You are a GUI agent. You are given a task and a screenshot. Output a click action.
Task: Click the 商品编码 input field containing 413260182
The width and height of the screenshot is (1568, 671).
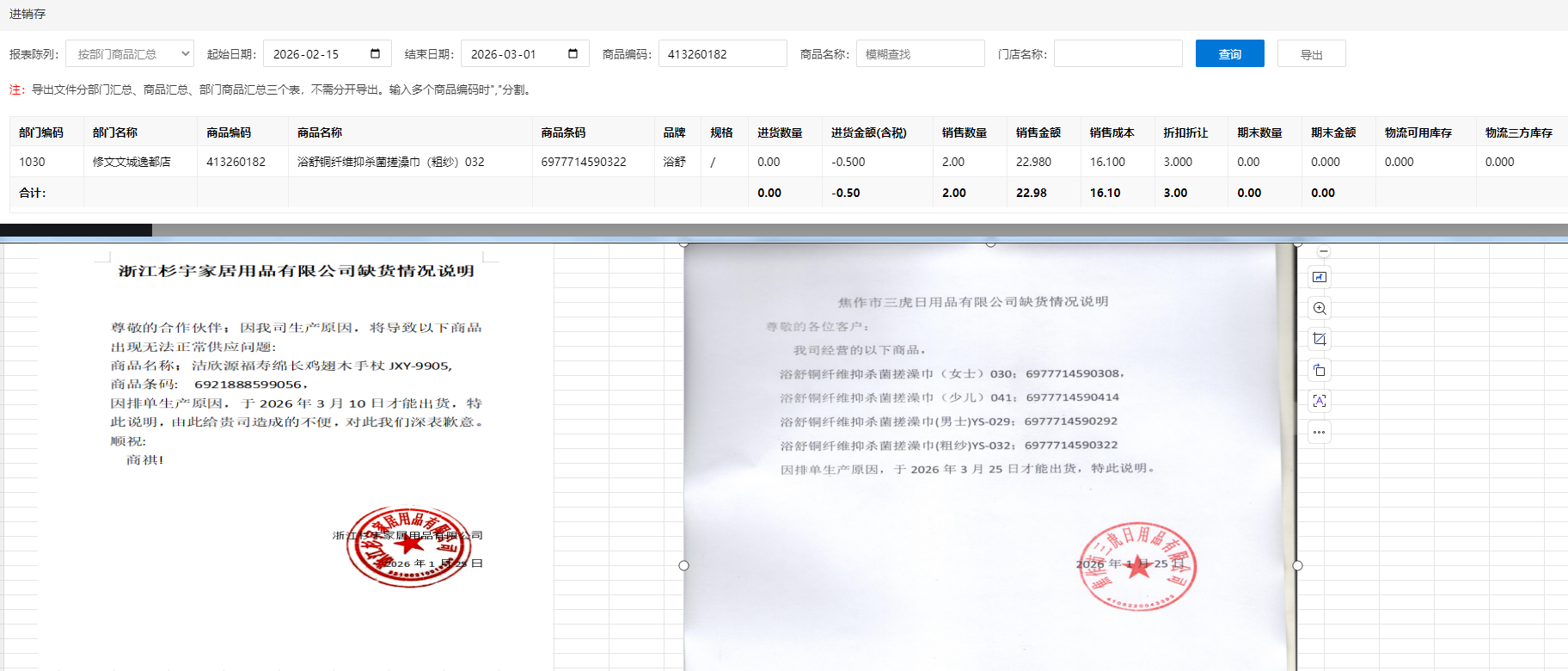coord(722,53)
